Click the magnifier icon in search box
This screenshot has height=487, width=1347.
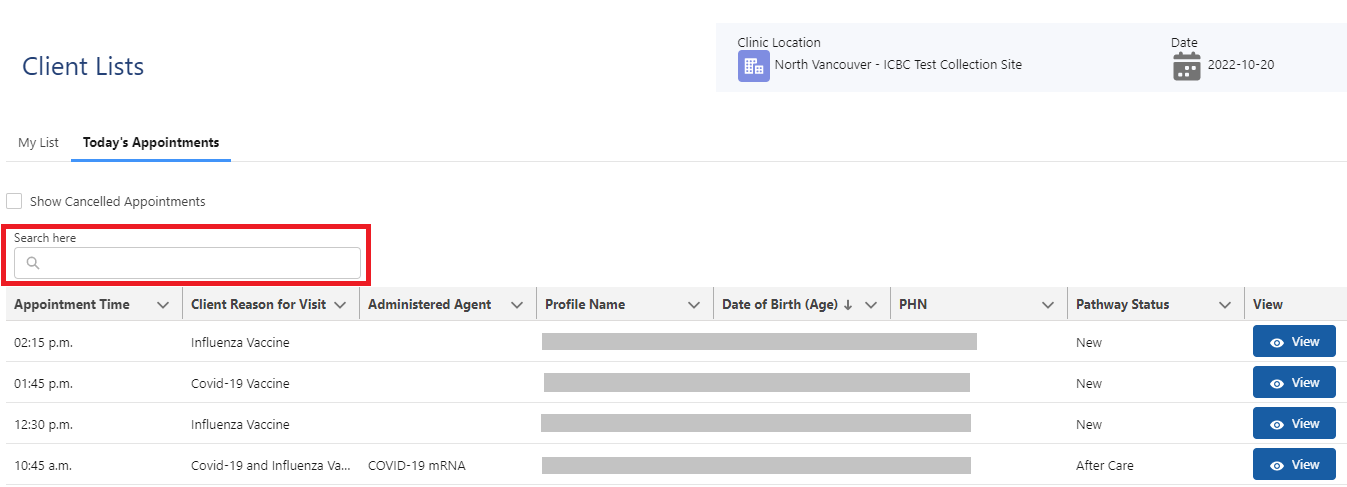(x=33, y=263)
